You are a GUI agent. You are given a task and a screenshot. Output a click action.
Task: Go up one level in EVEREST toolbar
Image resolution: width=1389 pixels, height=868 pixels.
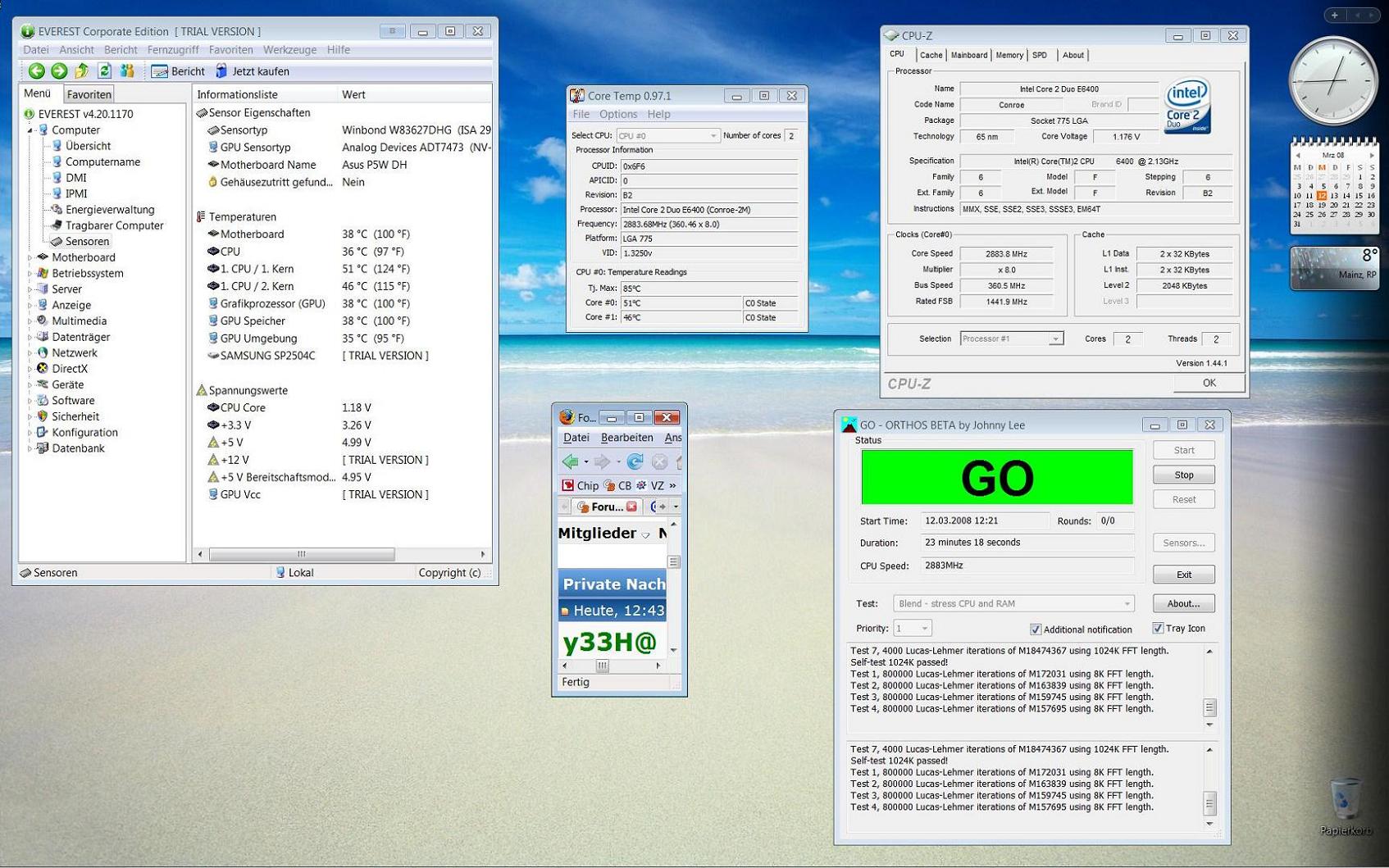82,71
